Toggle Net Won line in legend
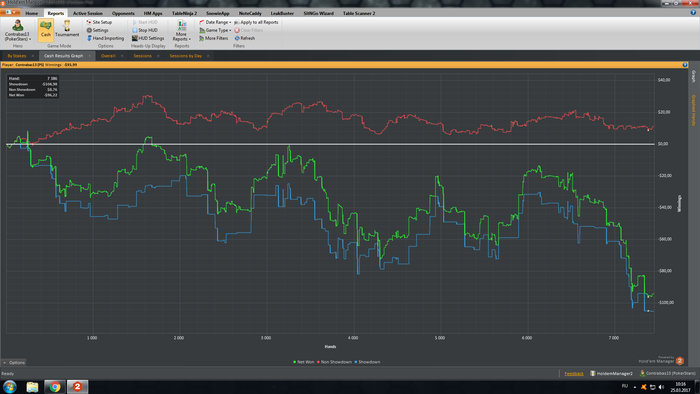This screenshot has height=394, width=700. coord(304,362)
